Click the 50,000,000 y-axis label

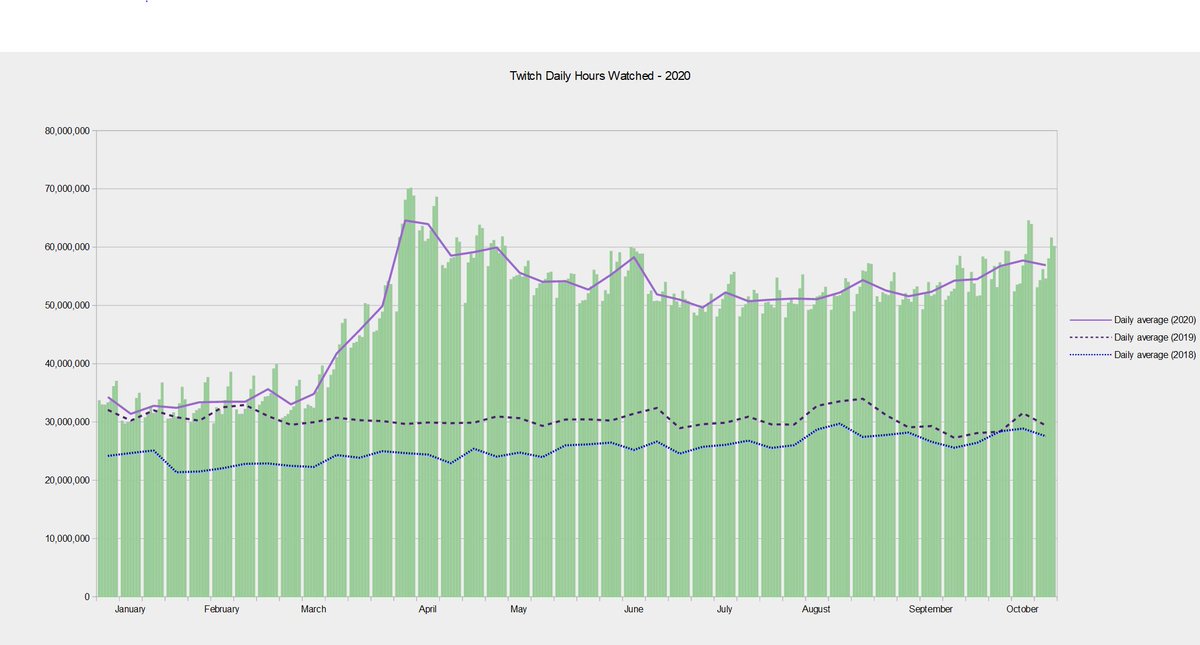click(x=66, y=305)
